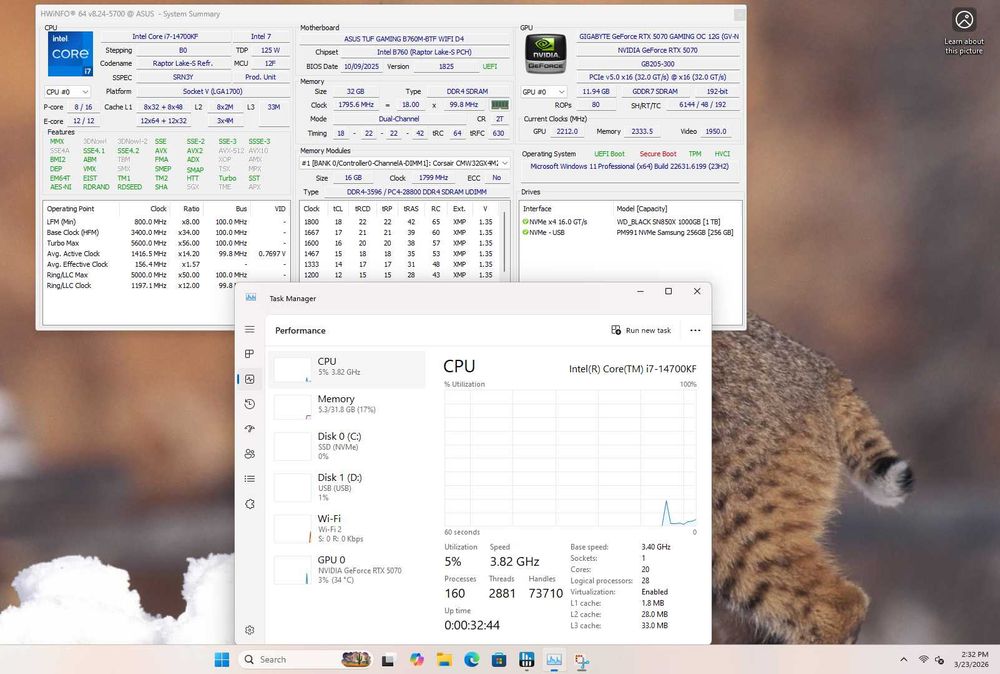This screenshot has width=1000, height=674.
Task: Click the 'Intel B760 (Raptor Lake-S PCH)' chipset field
Action: (x=424, y=52)
